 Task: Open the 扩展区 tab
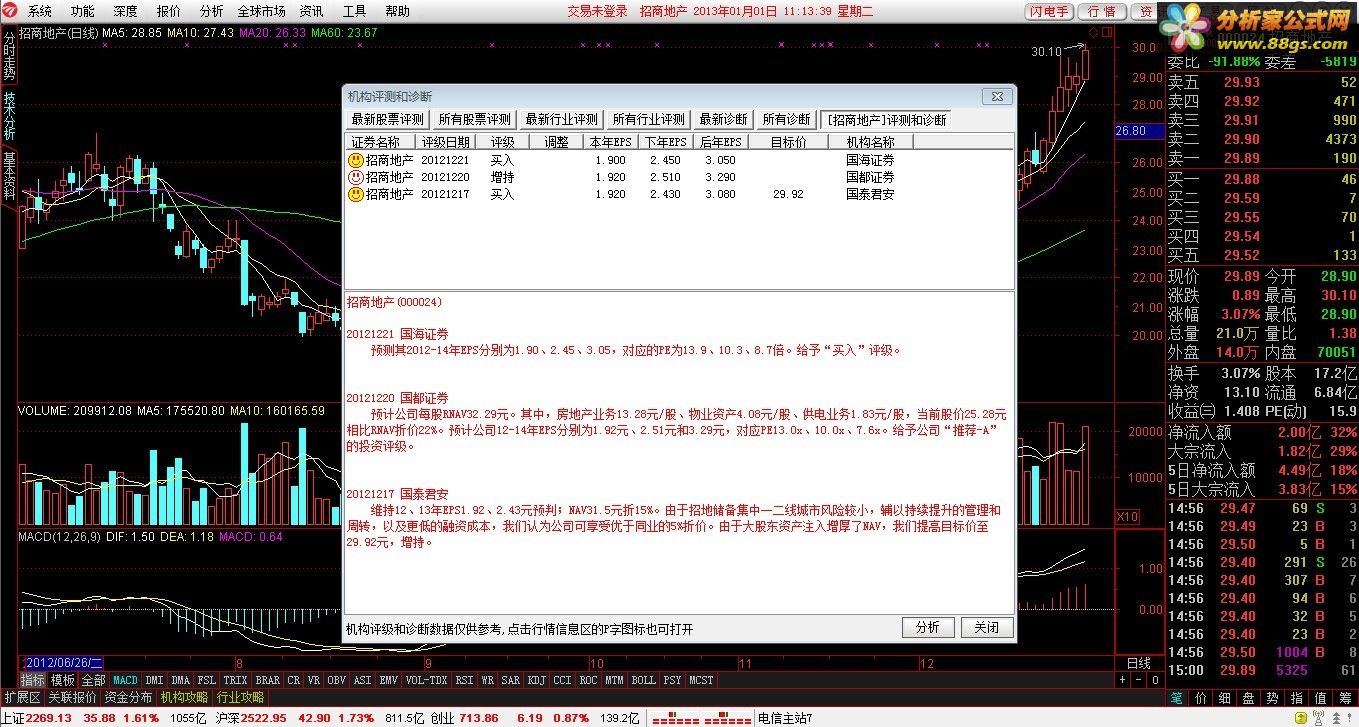click(x=22, y=697)
